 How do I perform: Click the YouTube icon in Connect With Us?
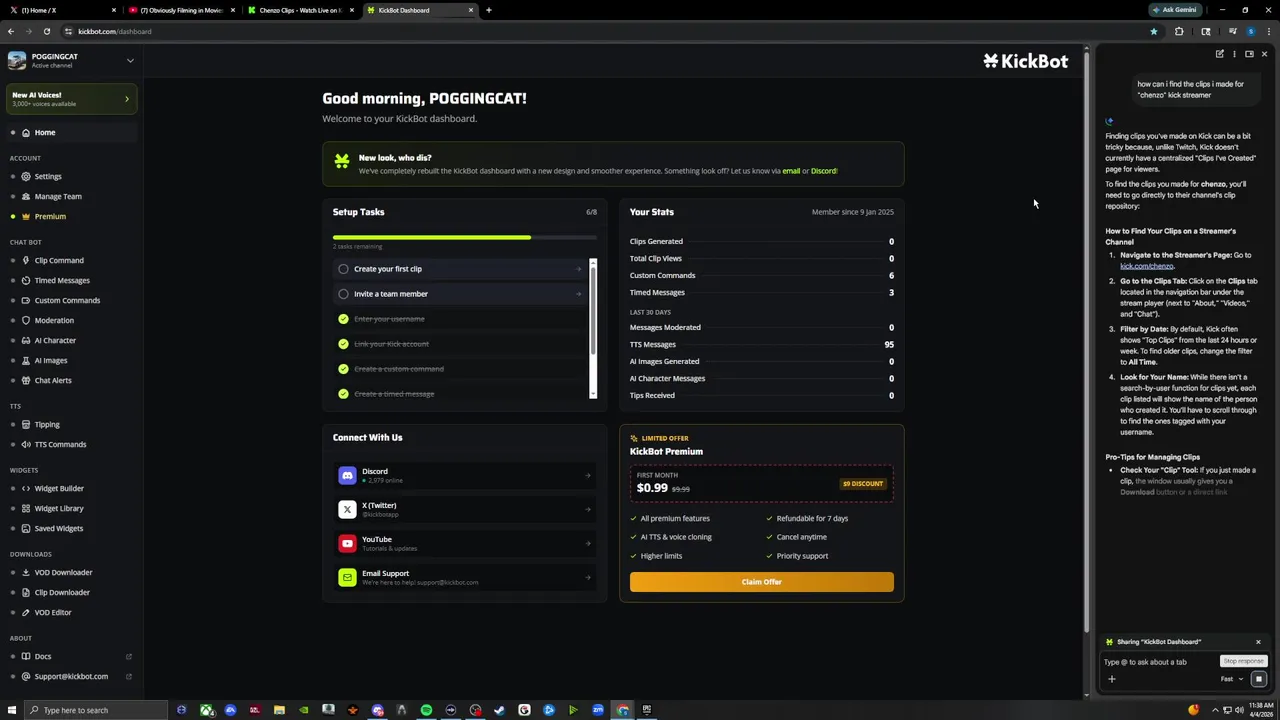[347, 544]
